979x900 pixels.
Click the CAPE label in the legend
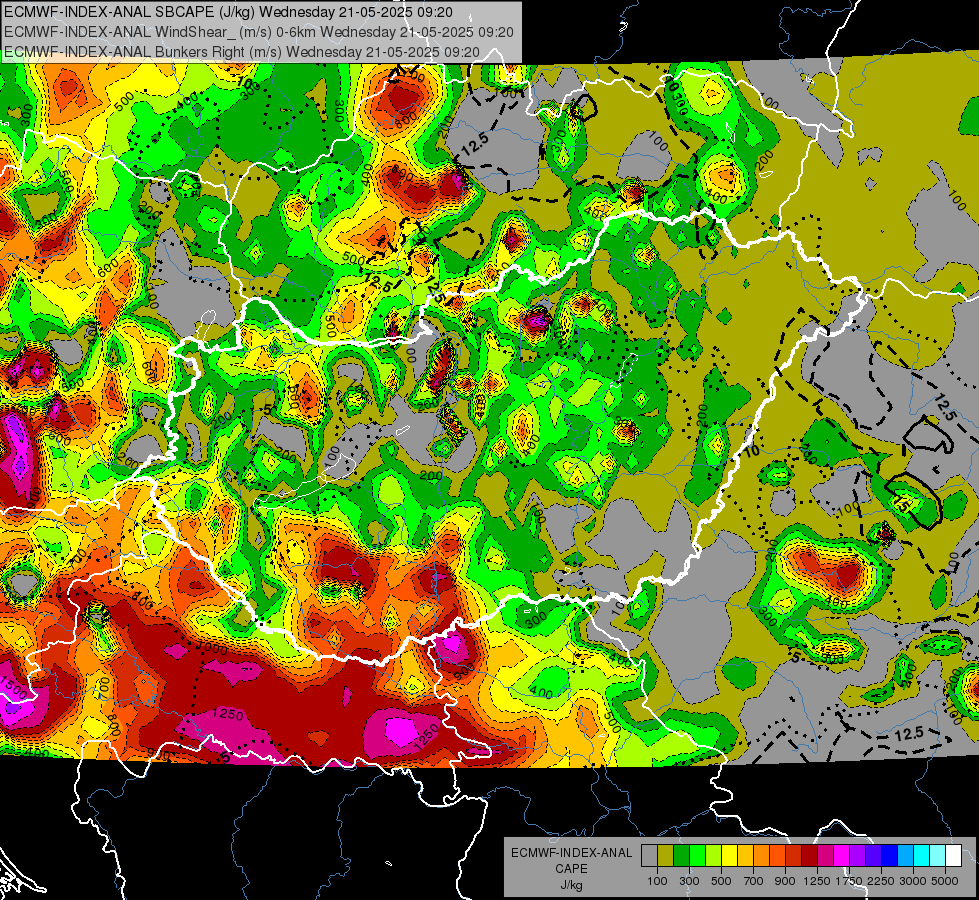click(571, 868)
